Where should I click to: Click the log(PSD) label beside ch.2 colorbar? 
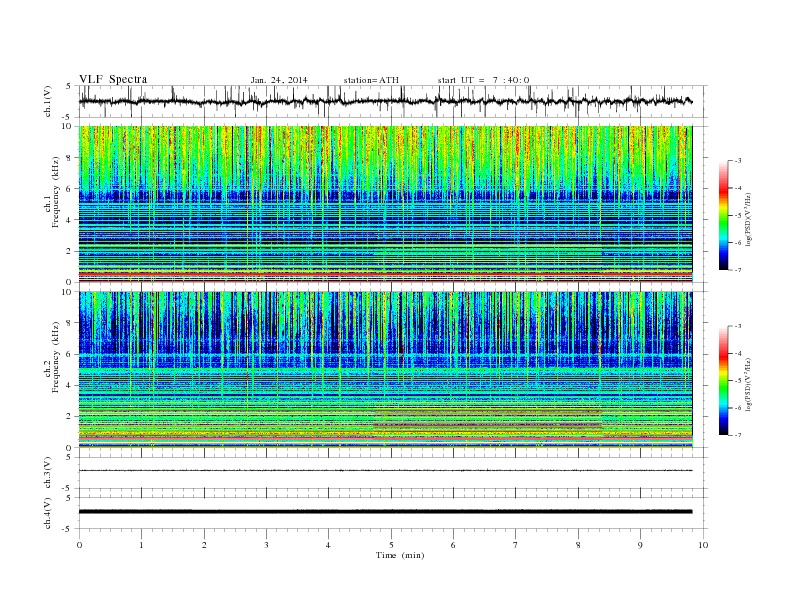coord(750,384)
